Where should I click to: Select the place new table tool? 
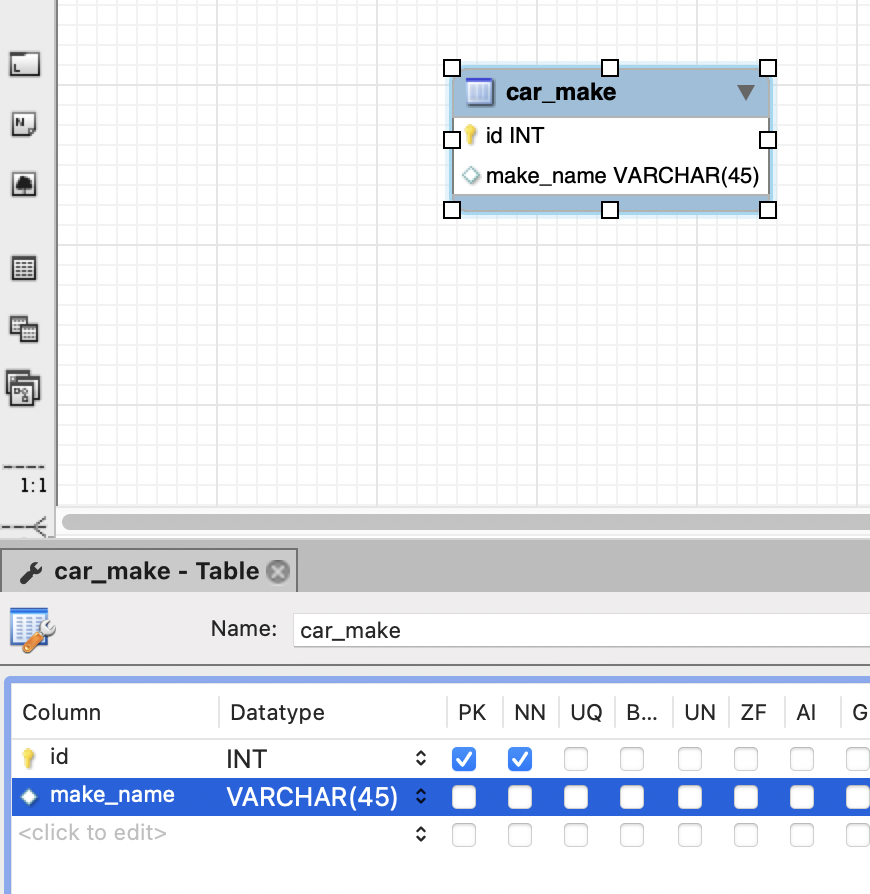24,268
